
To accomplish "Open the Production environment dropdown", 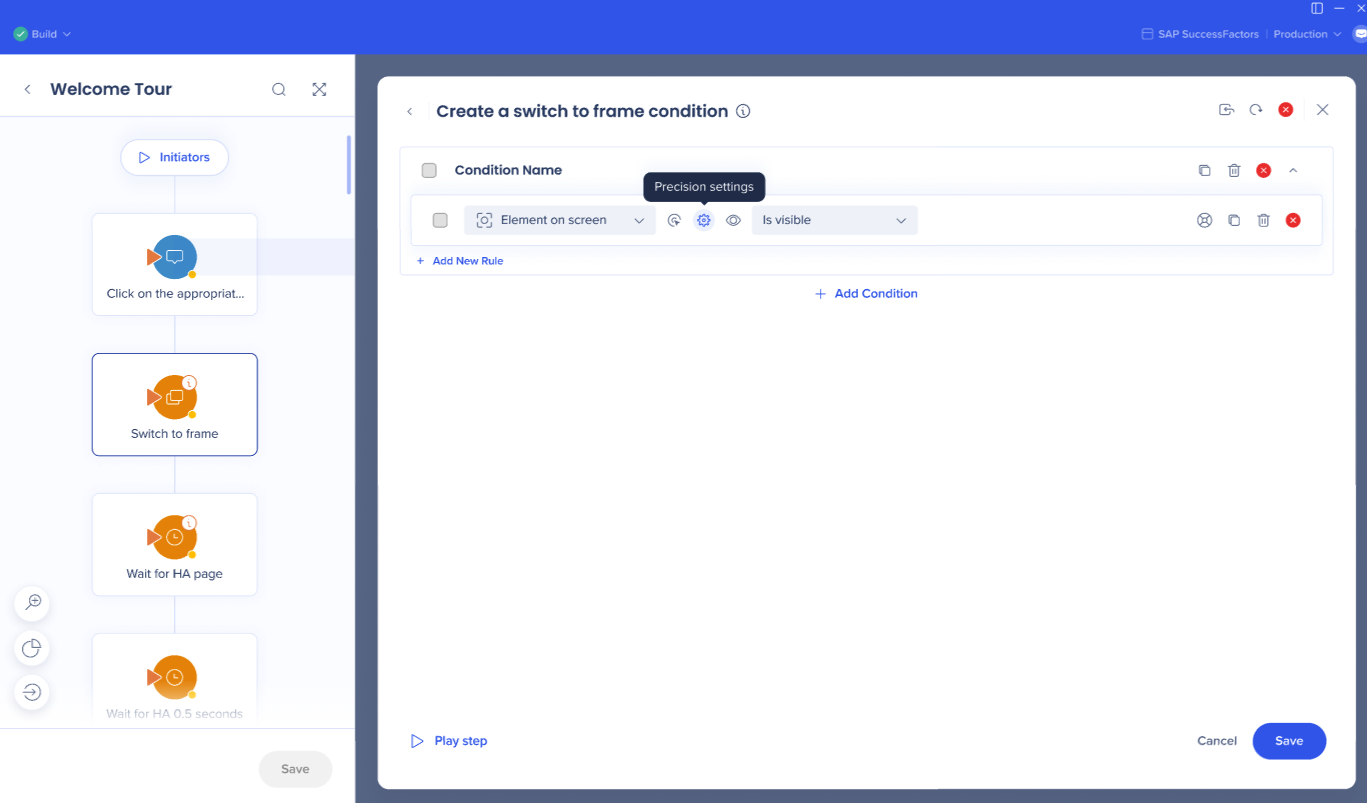I will [1307, 34].
